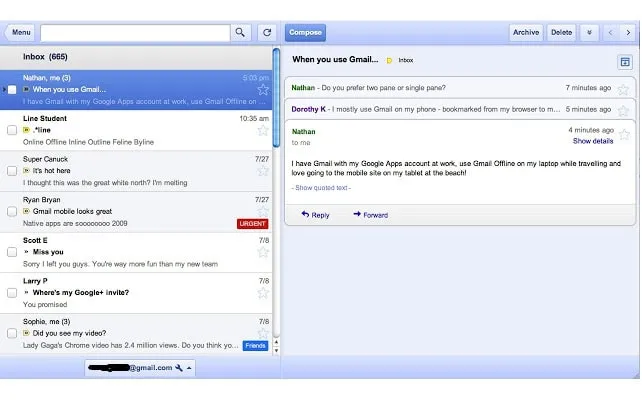Click importance marker on "Gmail mobile looks great"

point(26,211)
